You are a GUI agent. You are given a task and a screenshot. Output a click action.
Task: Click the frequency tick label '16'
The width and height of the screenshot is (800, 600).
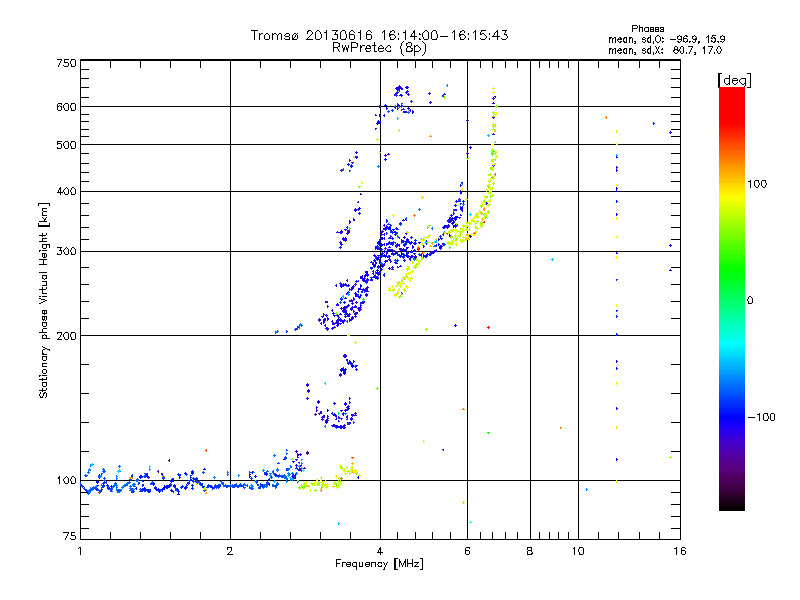[680, 551]
